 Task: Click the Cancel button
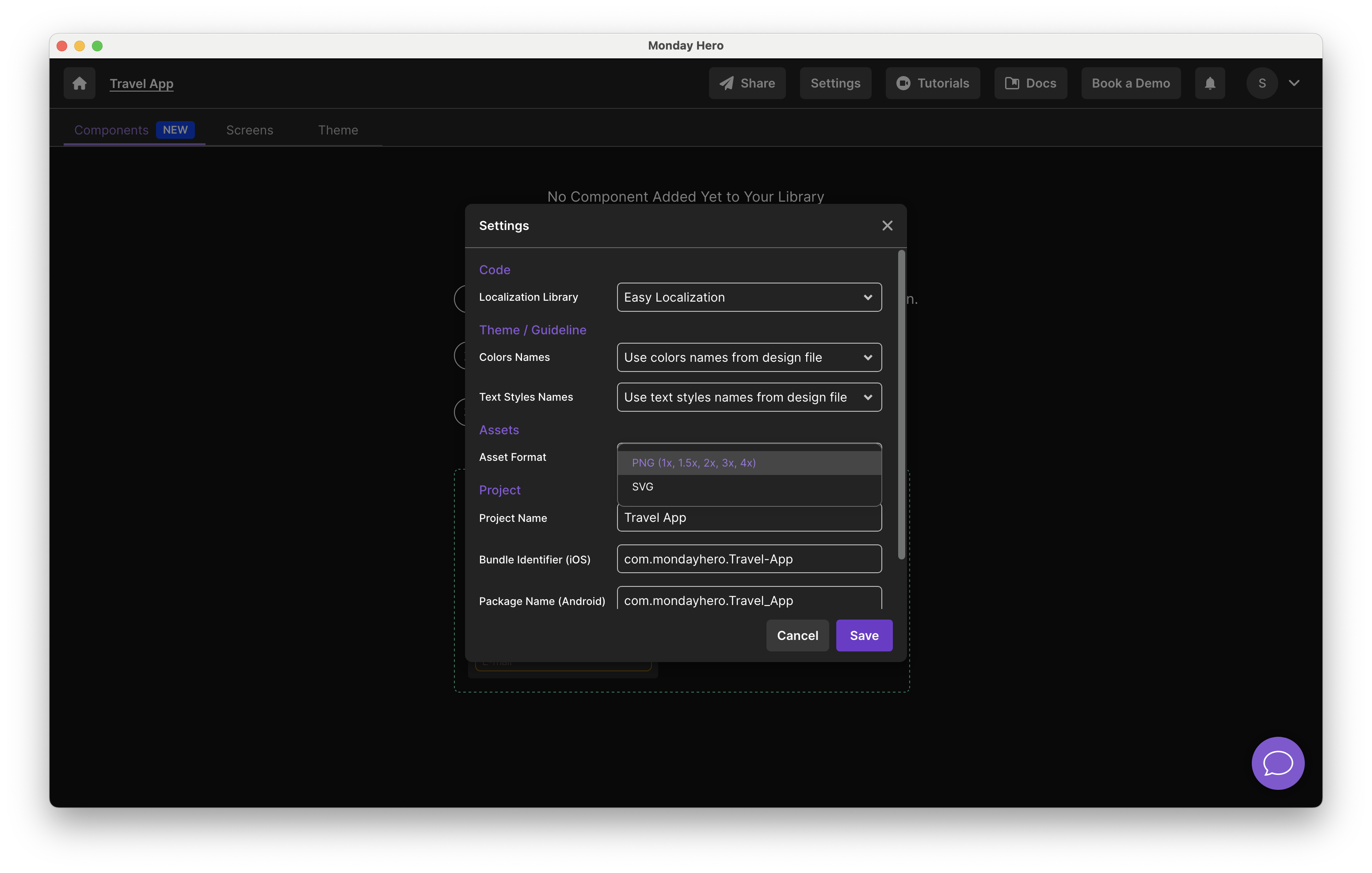coord(797,635)
